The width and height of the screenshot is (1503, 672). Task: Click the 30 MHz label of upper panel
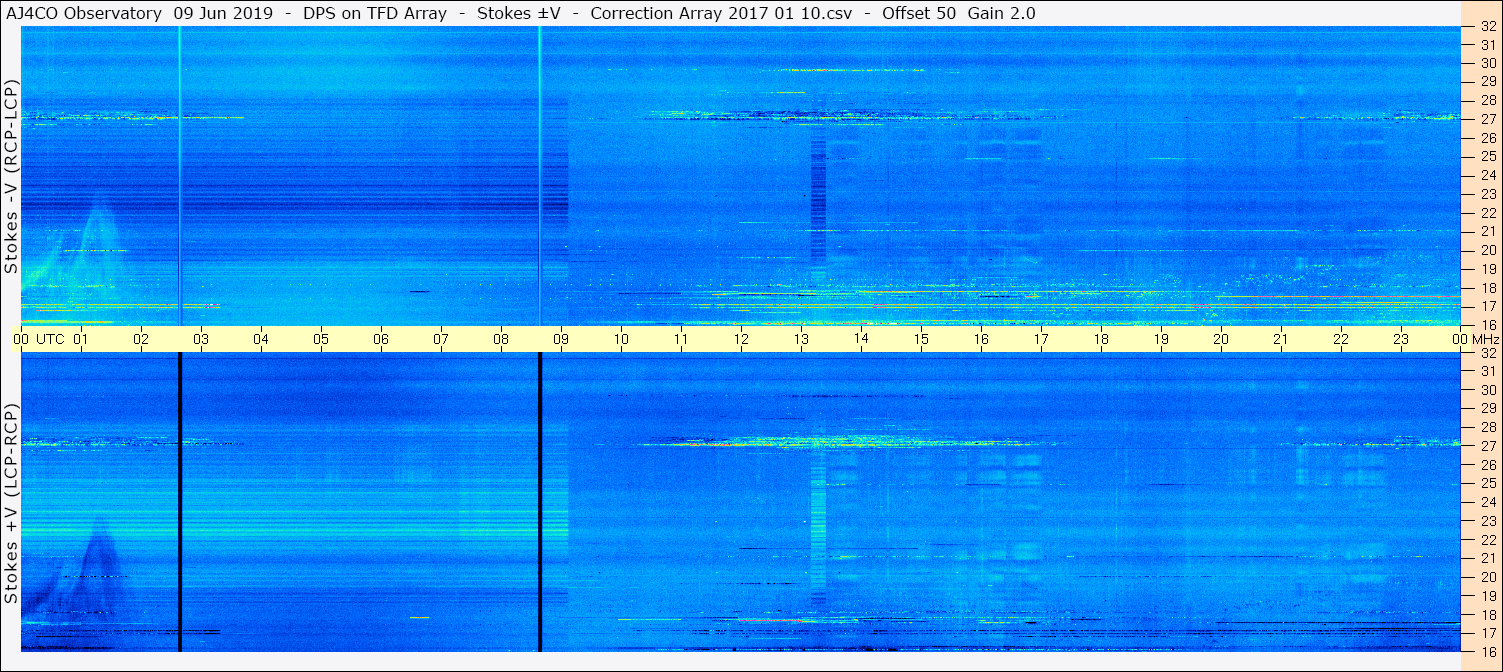1487,63
